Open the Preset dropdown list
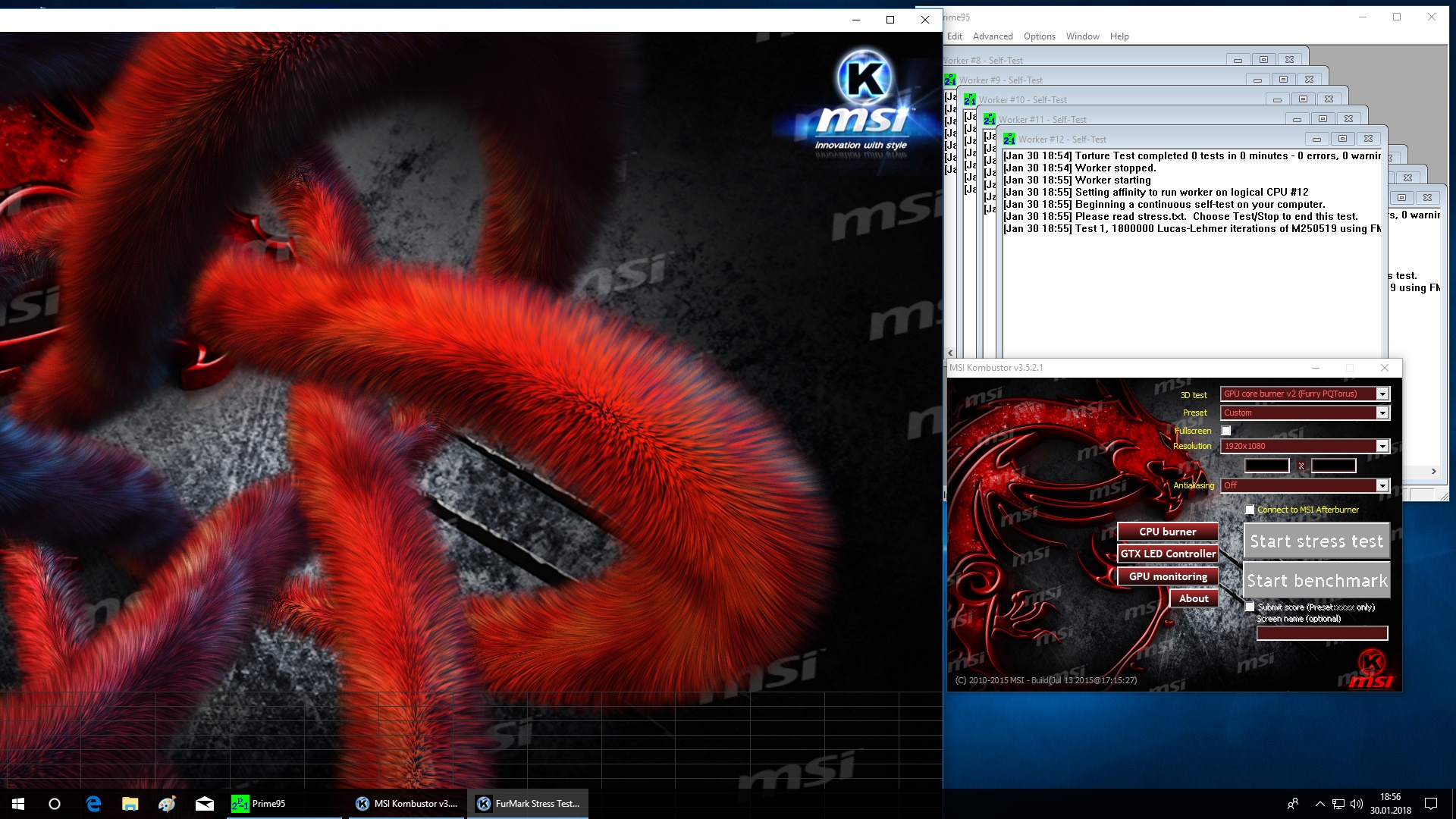 1382,413
